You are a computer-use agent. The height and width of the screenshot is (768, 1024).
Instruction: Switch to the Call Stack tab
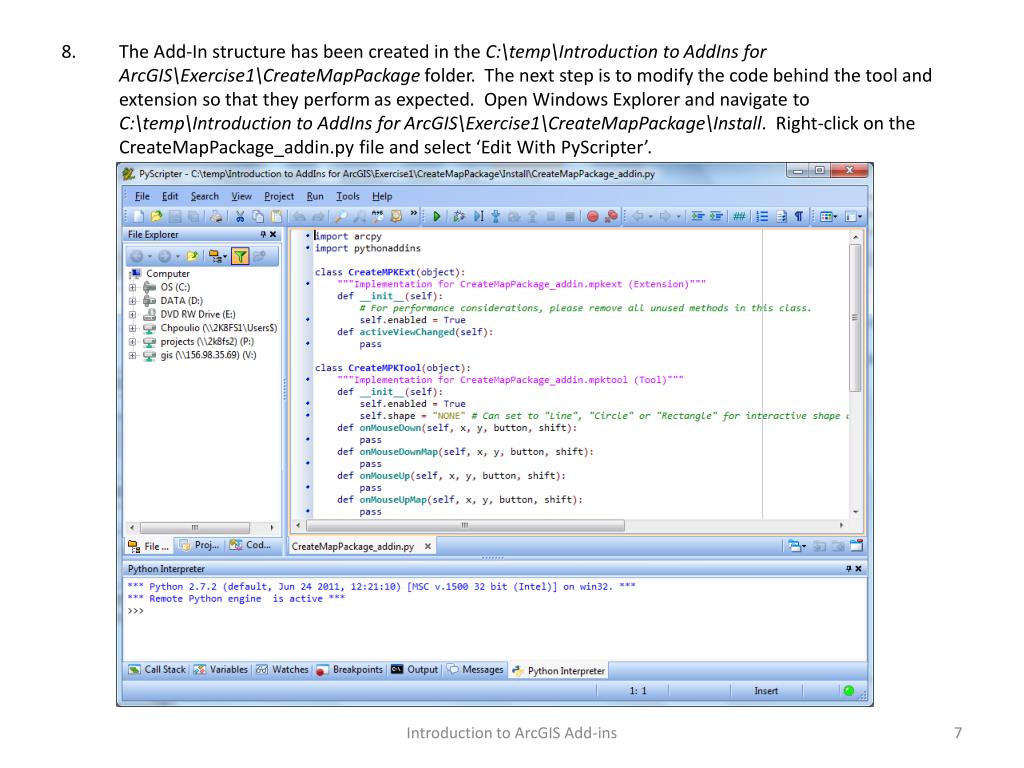tap(157, 669)
